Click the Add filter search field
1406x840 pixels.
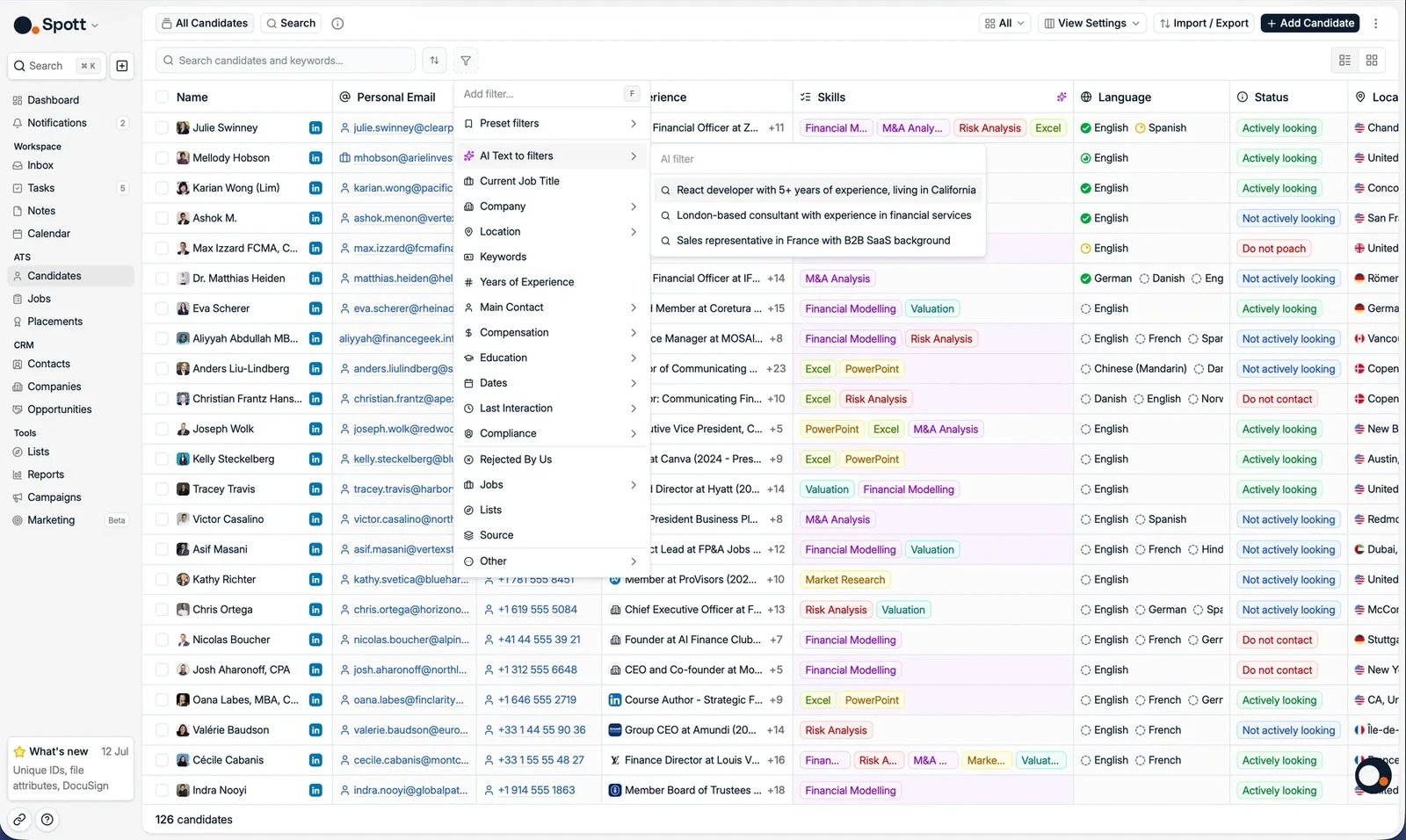pos(543,94)
